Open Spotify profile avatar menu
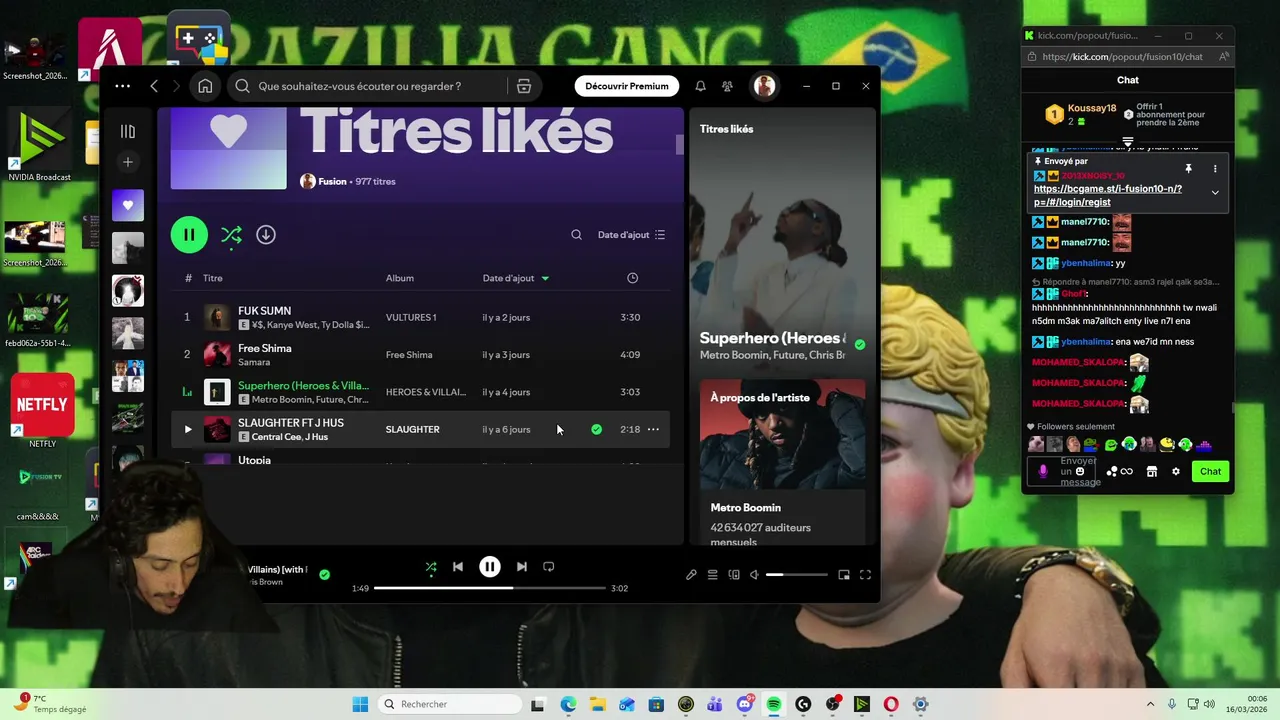 [764, 86]
